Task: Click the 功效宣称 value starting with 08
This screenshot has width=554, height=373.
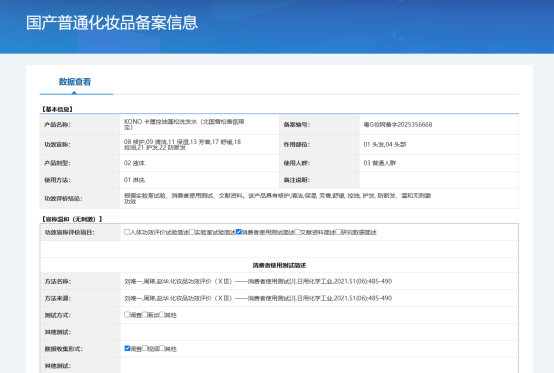Action: click(182, 144)
